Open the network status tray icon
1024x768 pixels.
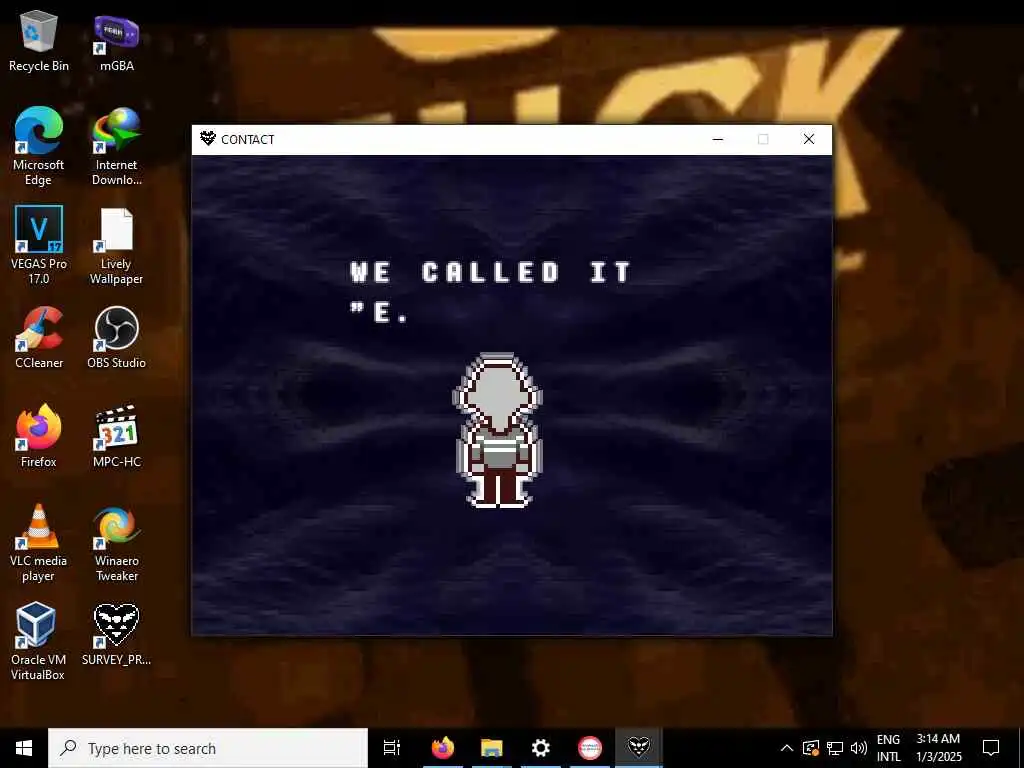[835, 748]
